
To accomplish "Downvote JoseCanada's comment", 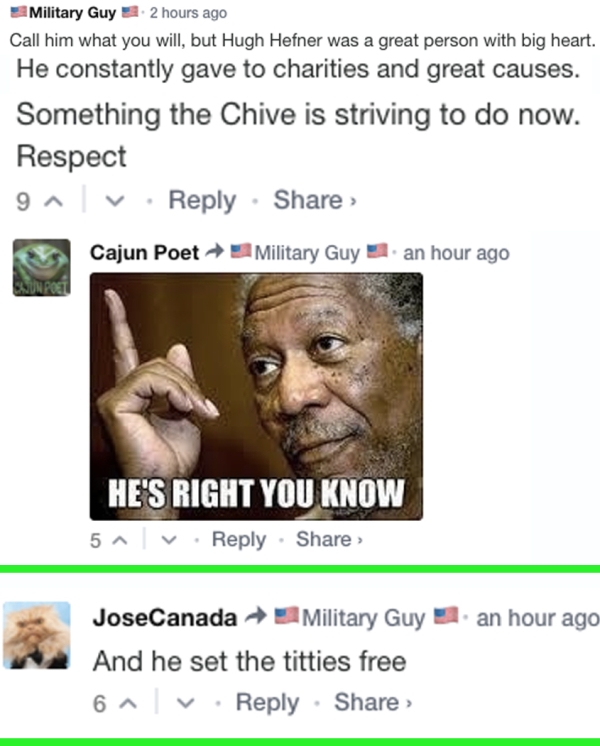I will point(186,703).
